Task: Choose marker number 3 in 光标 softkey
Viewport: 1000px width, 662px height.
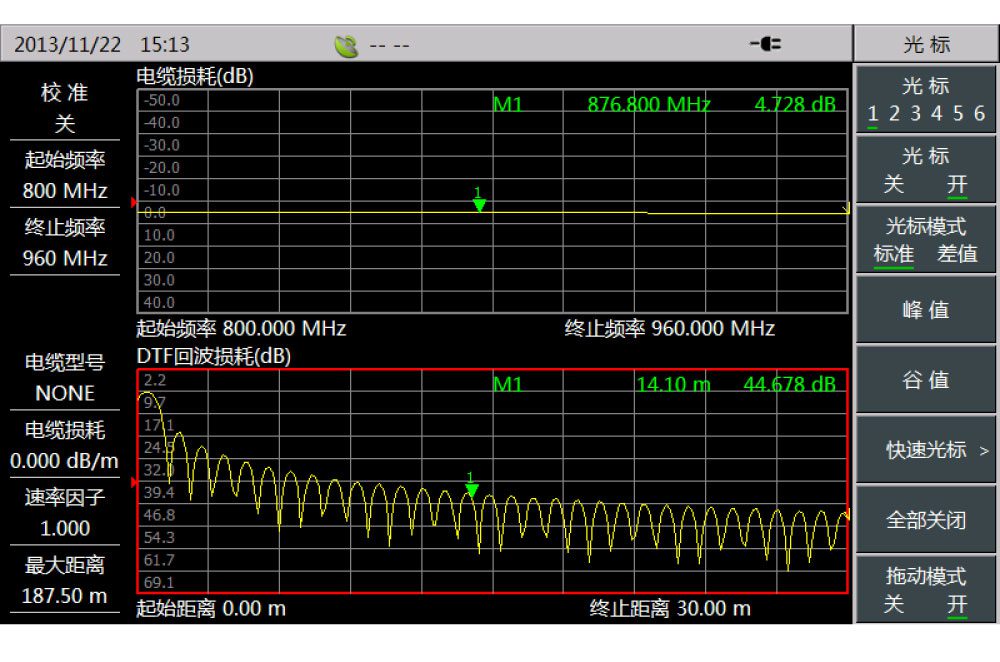Action: click(915, 114)
